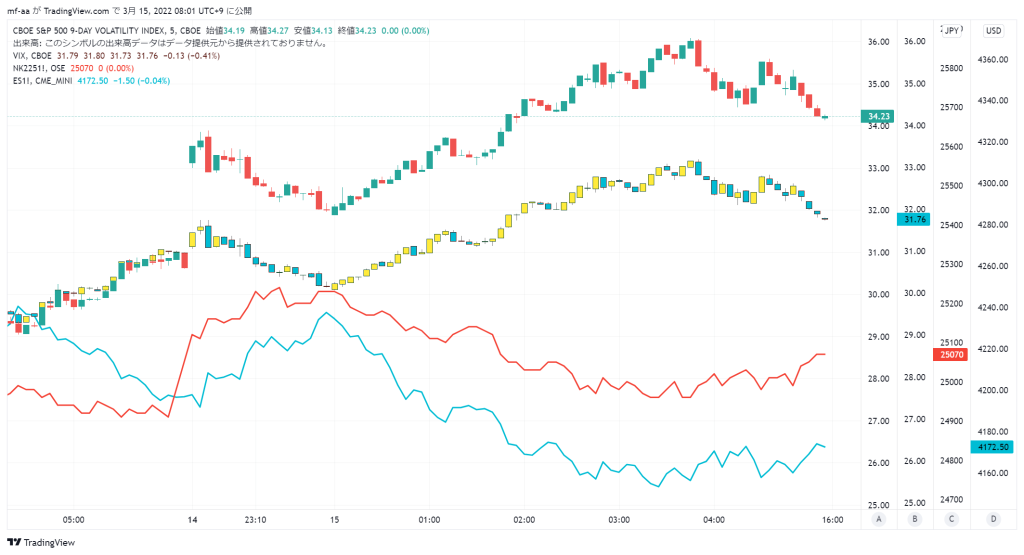Screen dimensions: 1024x555
Task: Click the 4300.00 value on USD axis
Action: (993, 183)
